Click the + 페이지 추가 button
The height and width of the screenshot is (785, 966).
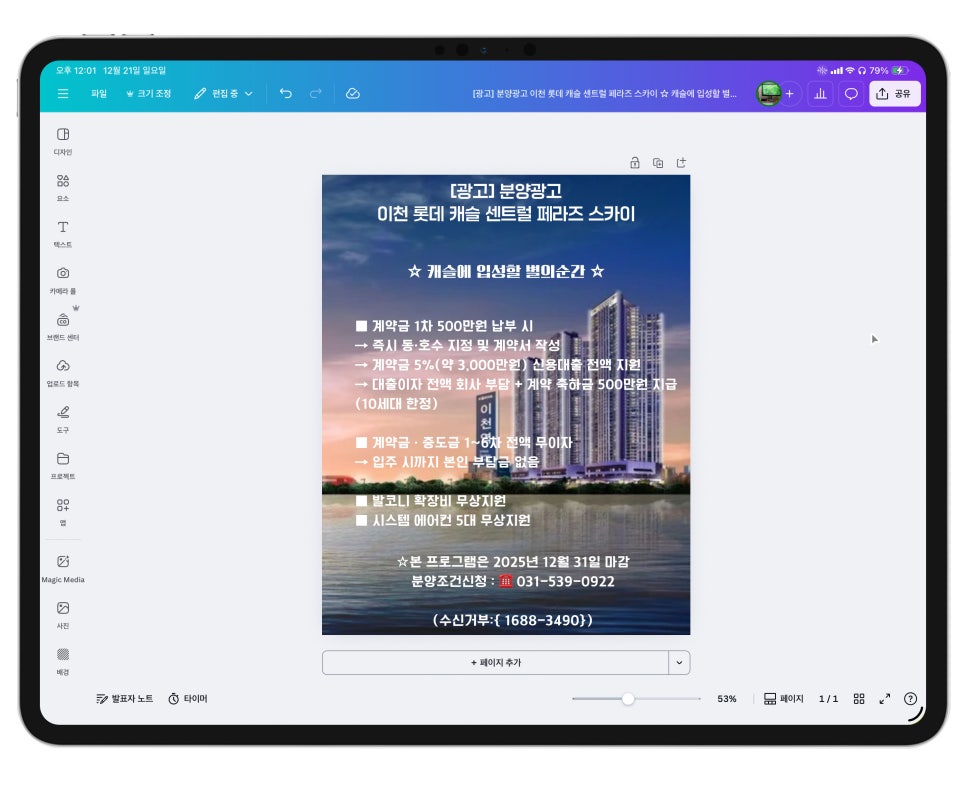pos(495,662)
